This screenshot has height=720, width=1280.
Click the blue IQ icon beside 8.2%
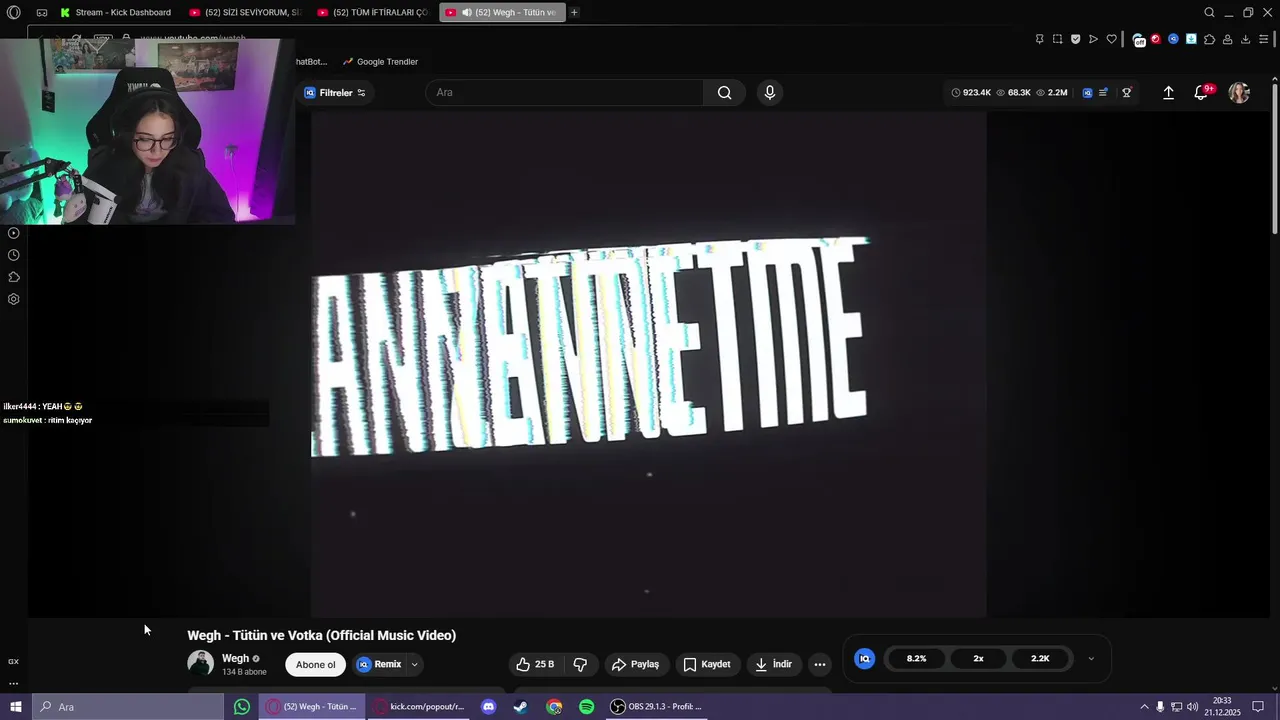[865, 658]
